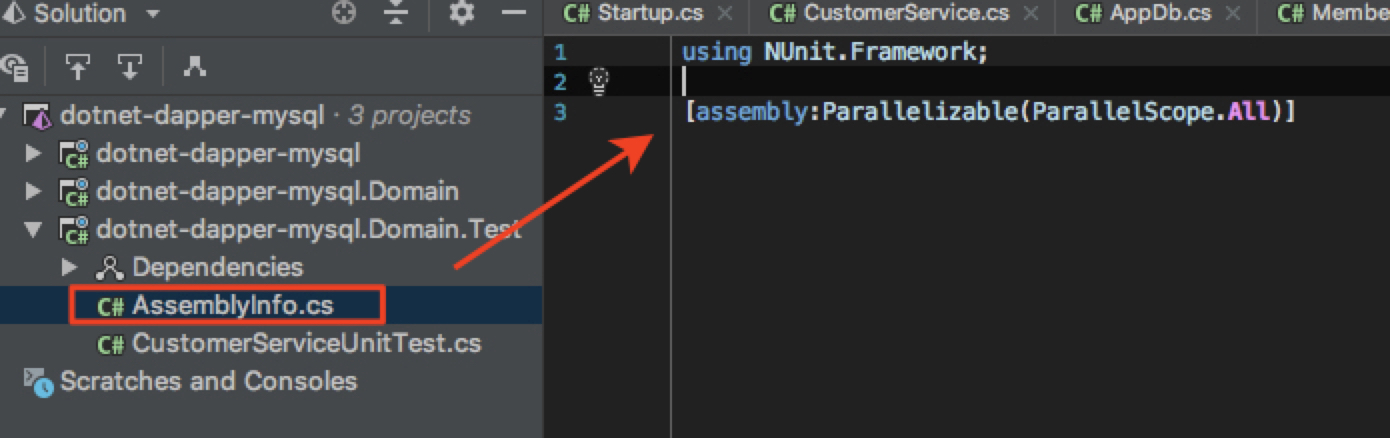
Task: Close the AppDb.cs tab
Action: point(1233,14)
